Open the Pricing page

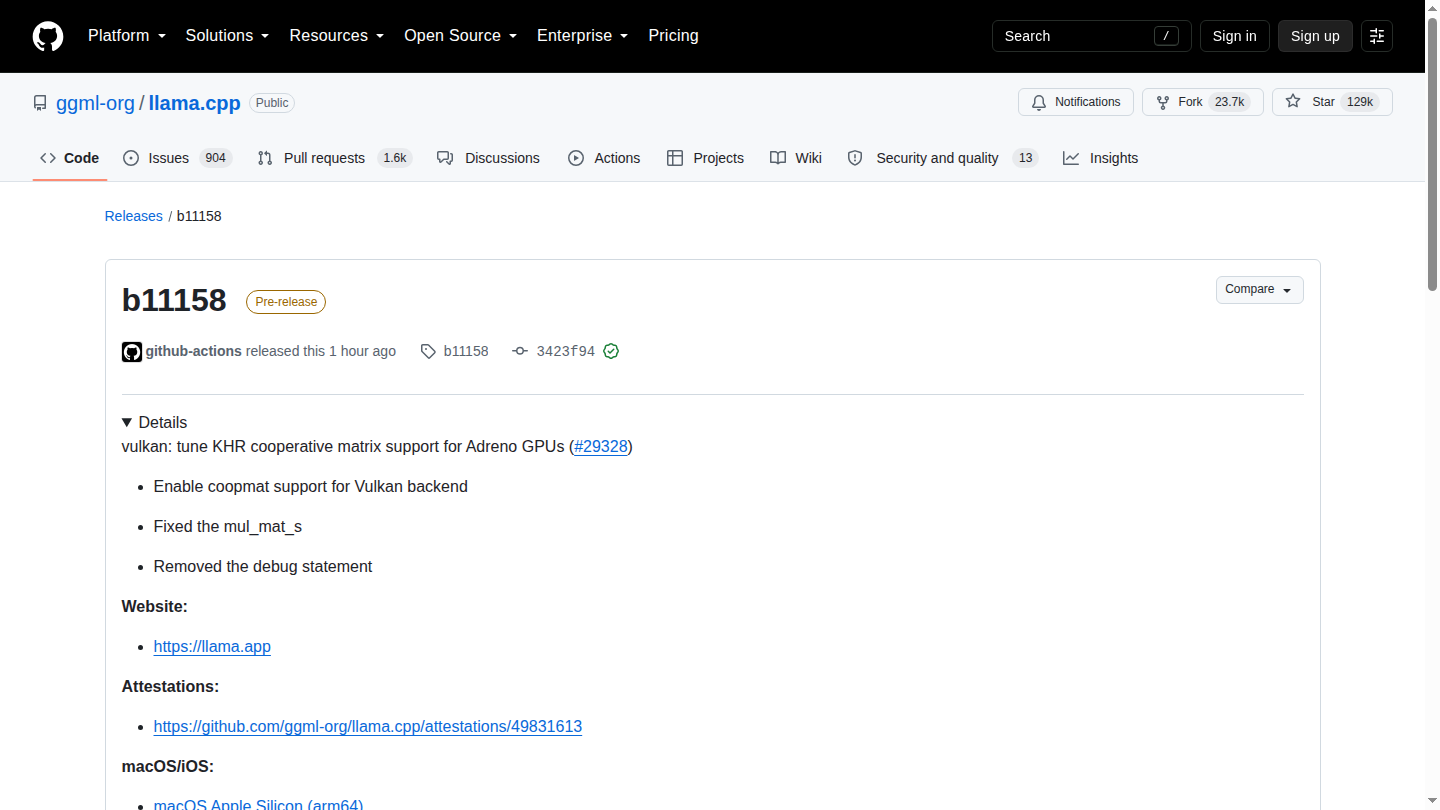click(674, 36)
